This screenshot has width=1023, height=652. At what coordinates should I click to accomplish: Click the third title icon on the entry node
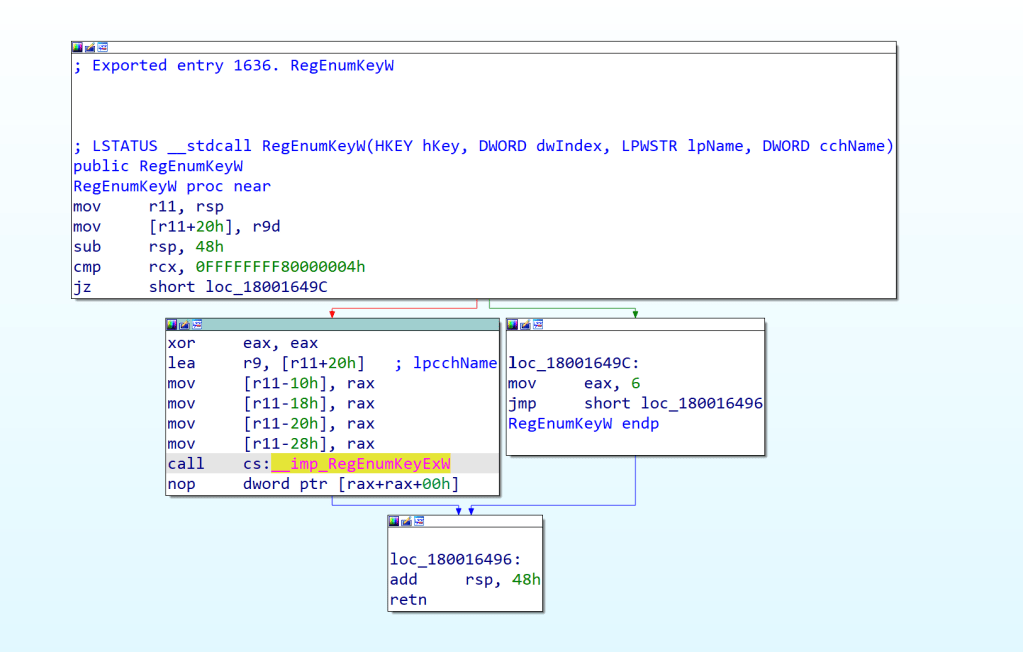102,47
